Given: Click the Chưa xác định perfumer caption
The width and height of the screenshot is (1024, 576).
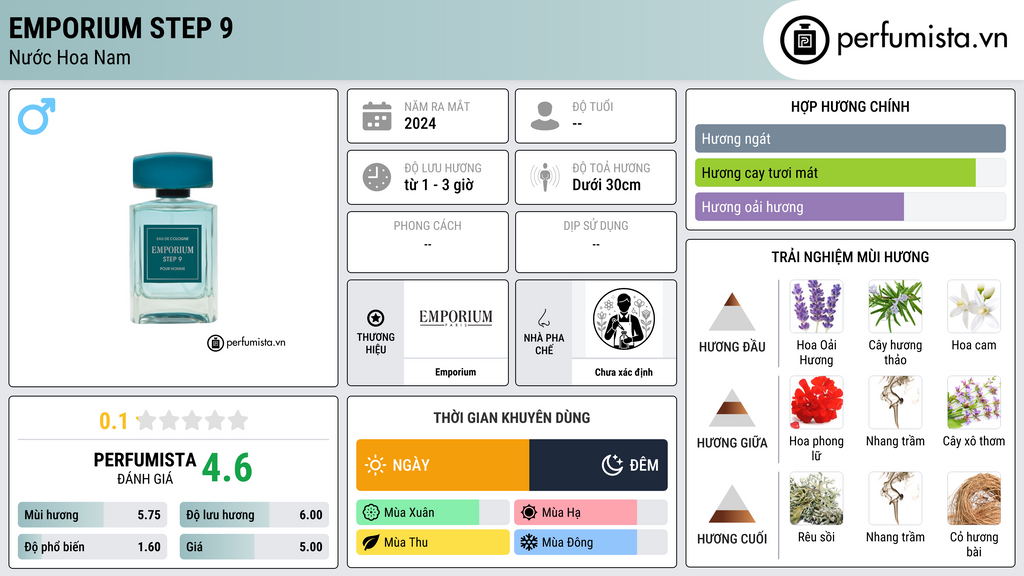Looking at the screenshot, I should coord(624,372).
